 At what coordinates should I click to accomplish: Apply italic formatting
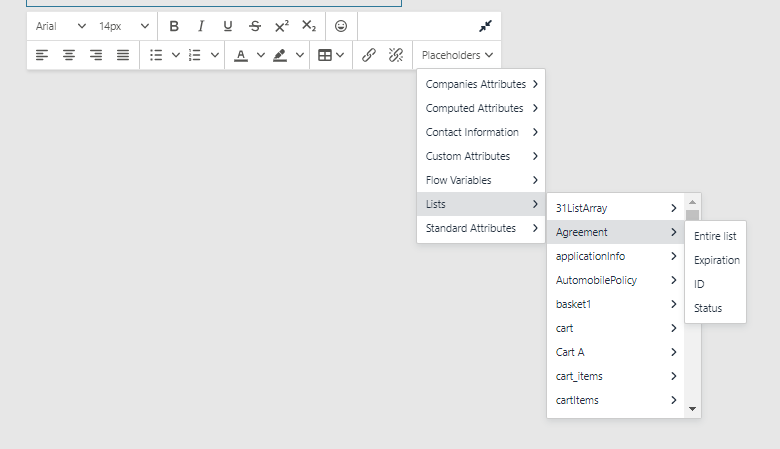point(201,26)
